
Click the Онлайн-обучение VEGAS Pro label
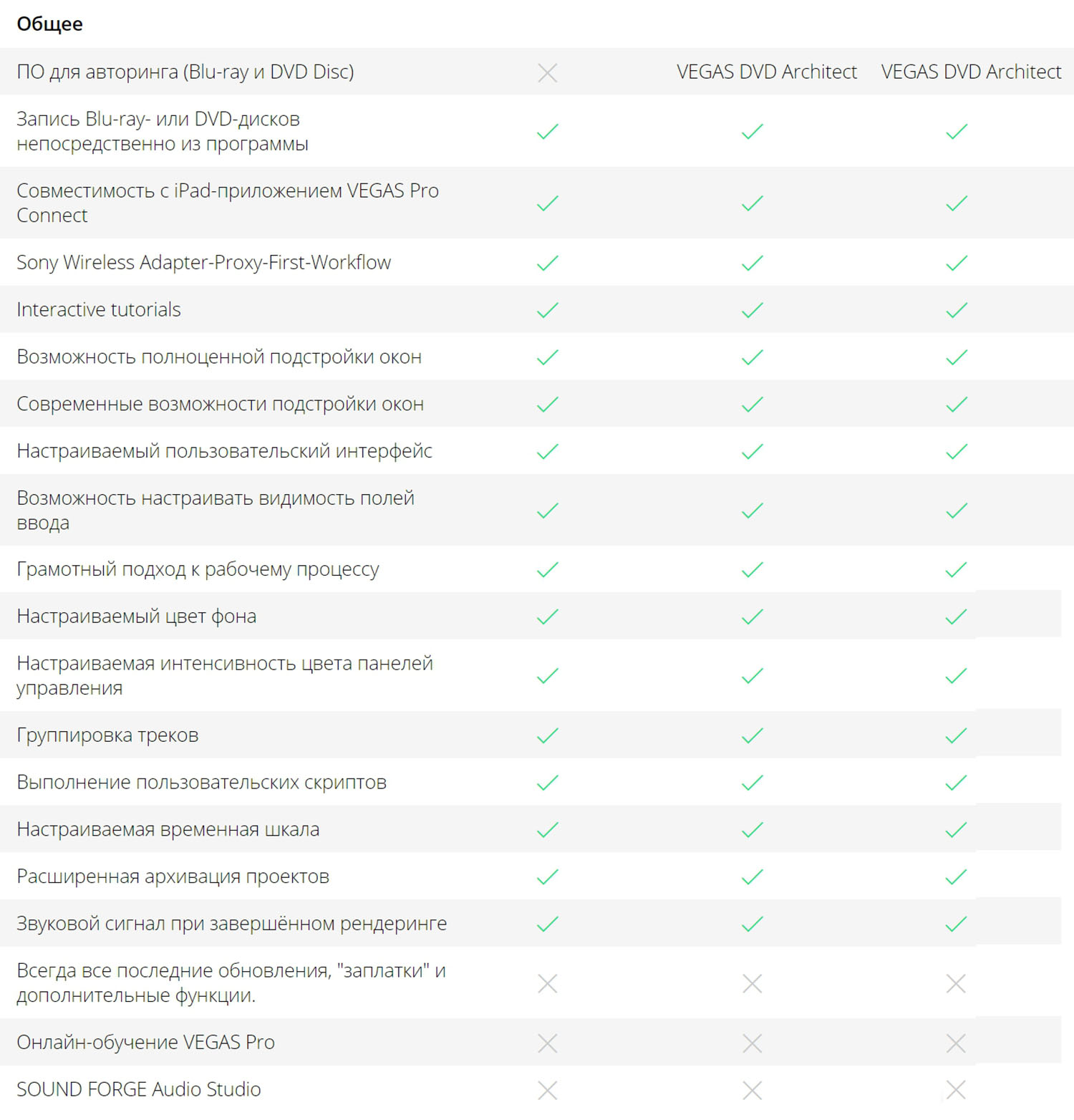pos(146,1042)
